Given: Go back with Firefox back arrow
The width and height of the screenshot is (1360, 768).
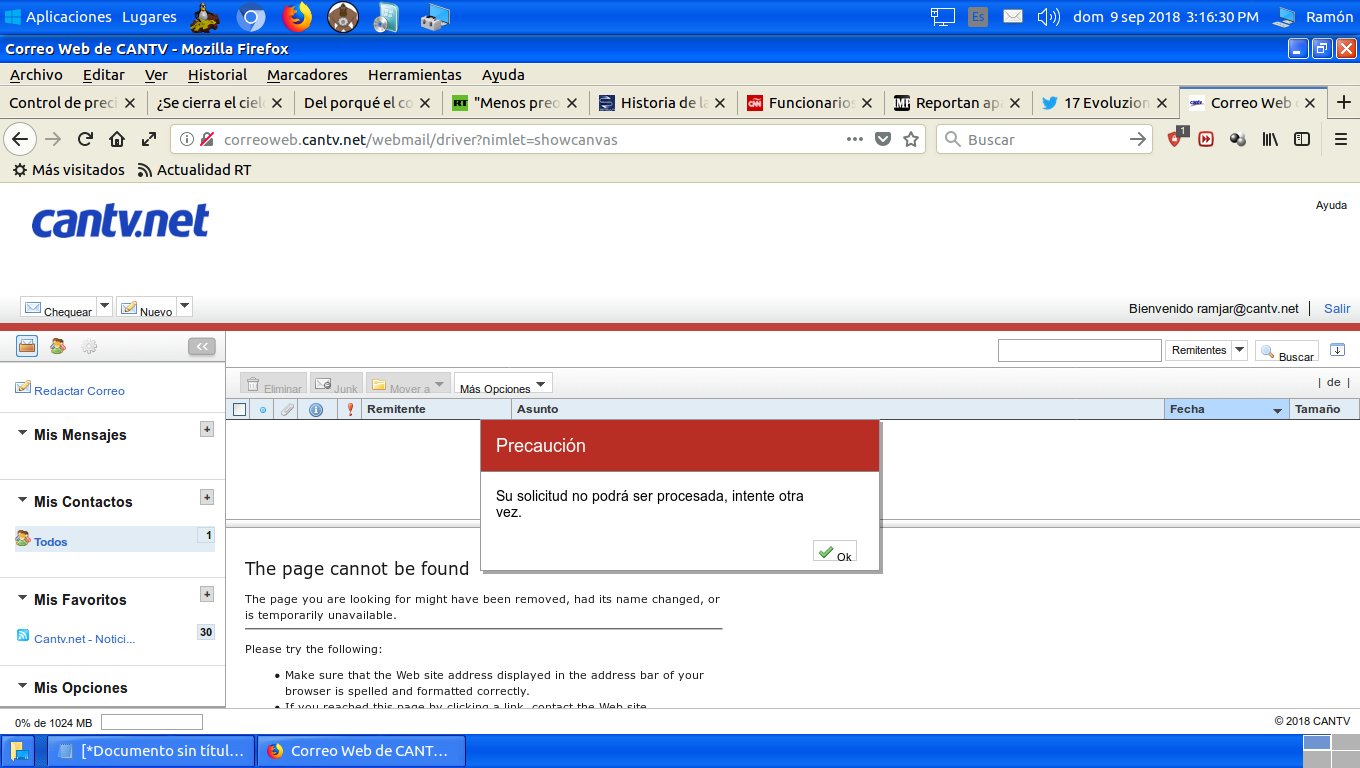Looking at the screenshot, I should 20,139.
